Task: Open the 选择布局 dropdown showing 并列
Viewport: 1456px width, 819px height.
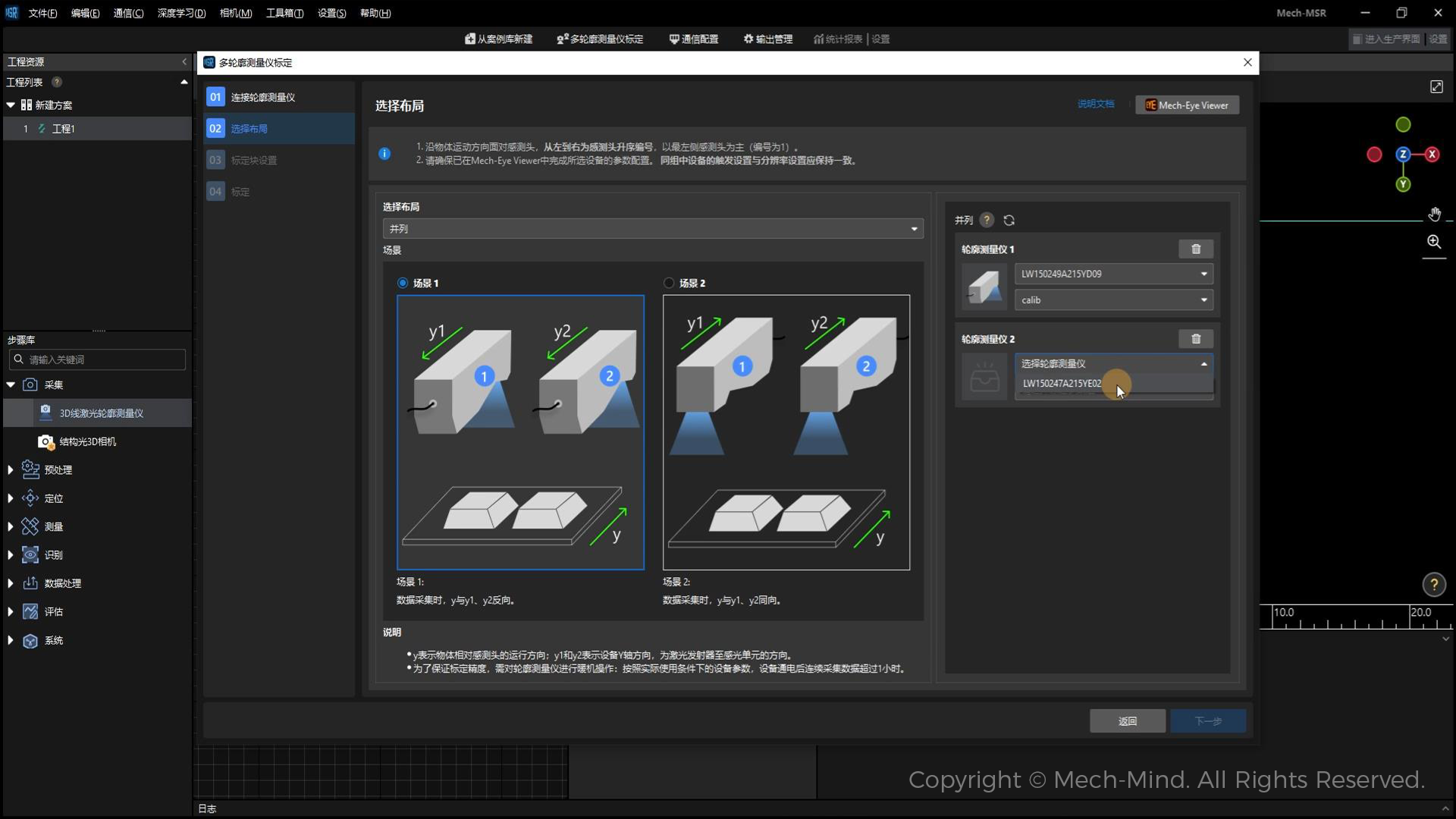Action: 653,229
